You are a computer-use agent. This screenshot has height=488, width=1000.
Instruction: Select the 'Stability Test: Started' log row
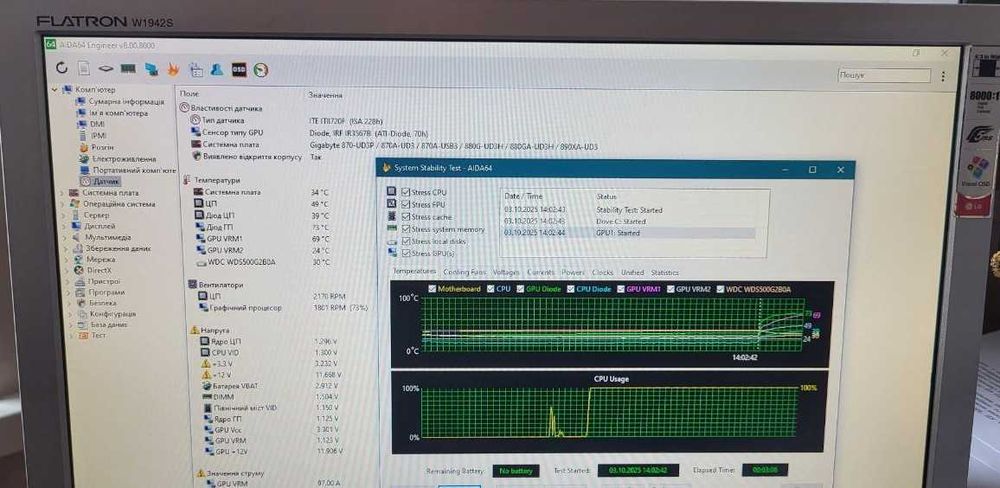pos(629,210)
